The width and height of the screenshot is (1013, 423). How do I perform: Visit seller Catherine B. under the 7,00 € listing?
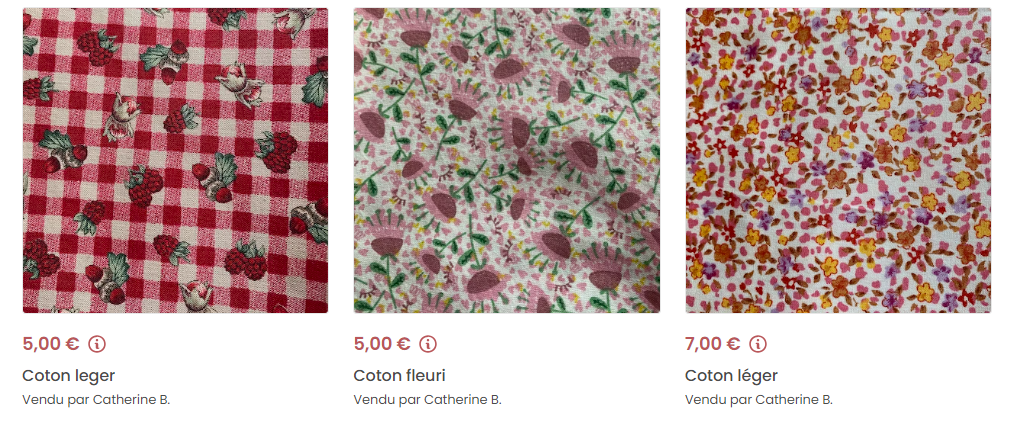coord(794,400)
